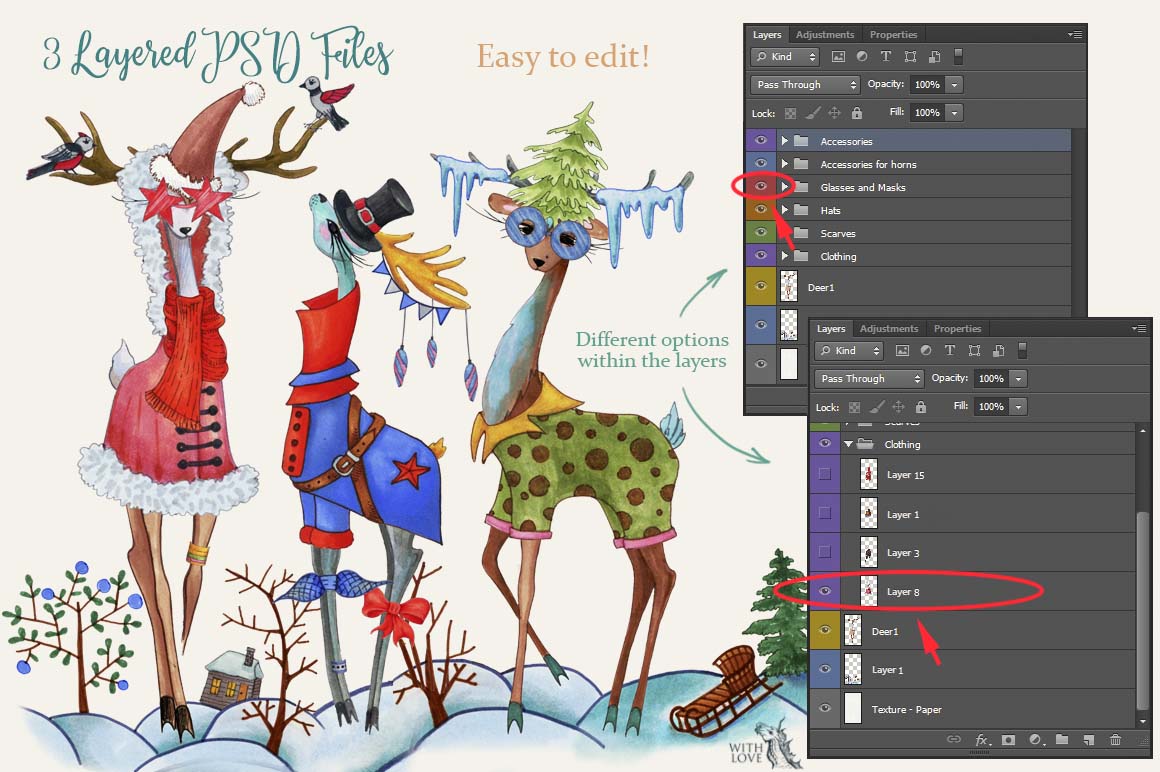Viewport: 1160px width, 772px height.
Task: Switch to Properties tab in the lower panel
Action: click(x=957, y=329)
